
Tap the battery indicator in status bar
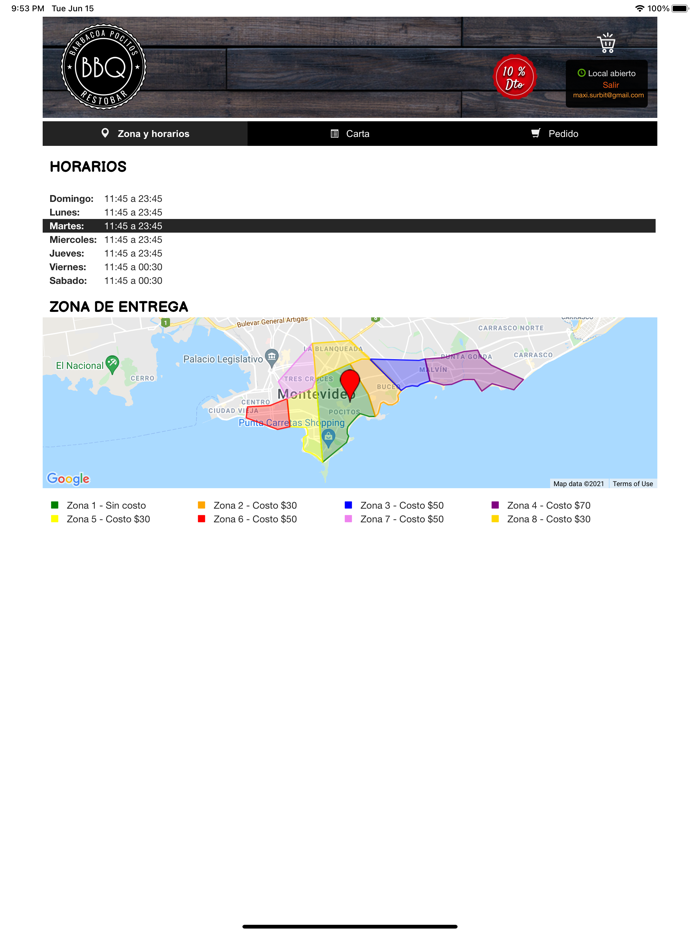pyautogui.click(x=680, y=8)
